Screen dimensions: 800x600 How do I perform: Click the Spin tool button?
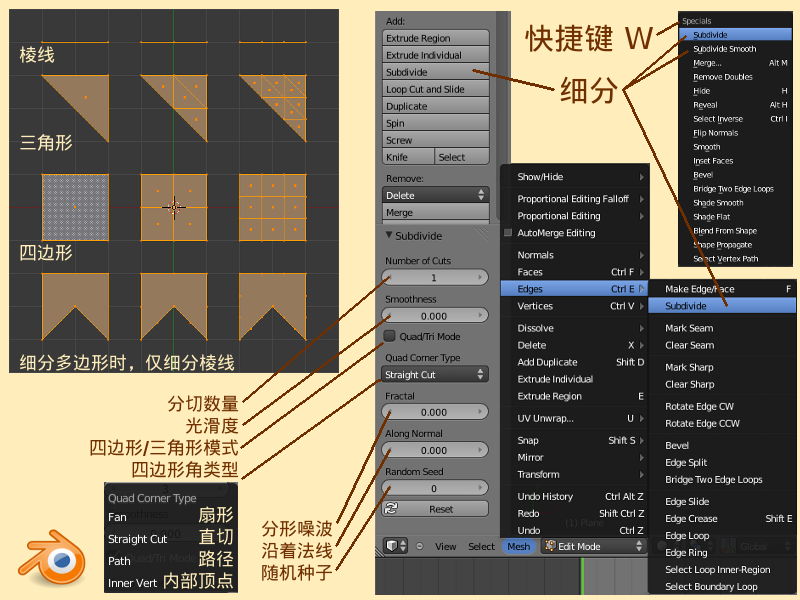click(435, 123)
